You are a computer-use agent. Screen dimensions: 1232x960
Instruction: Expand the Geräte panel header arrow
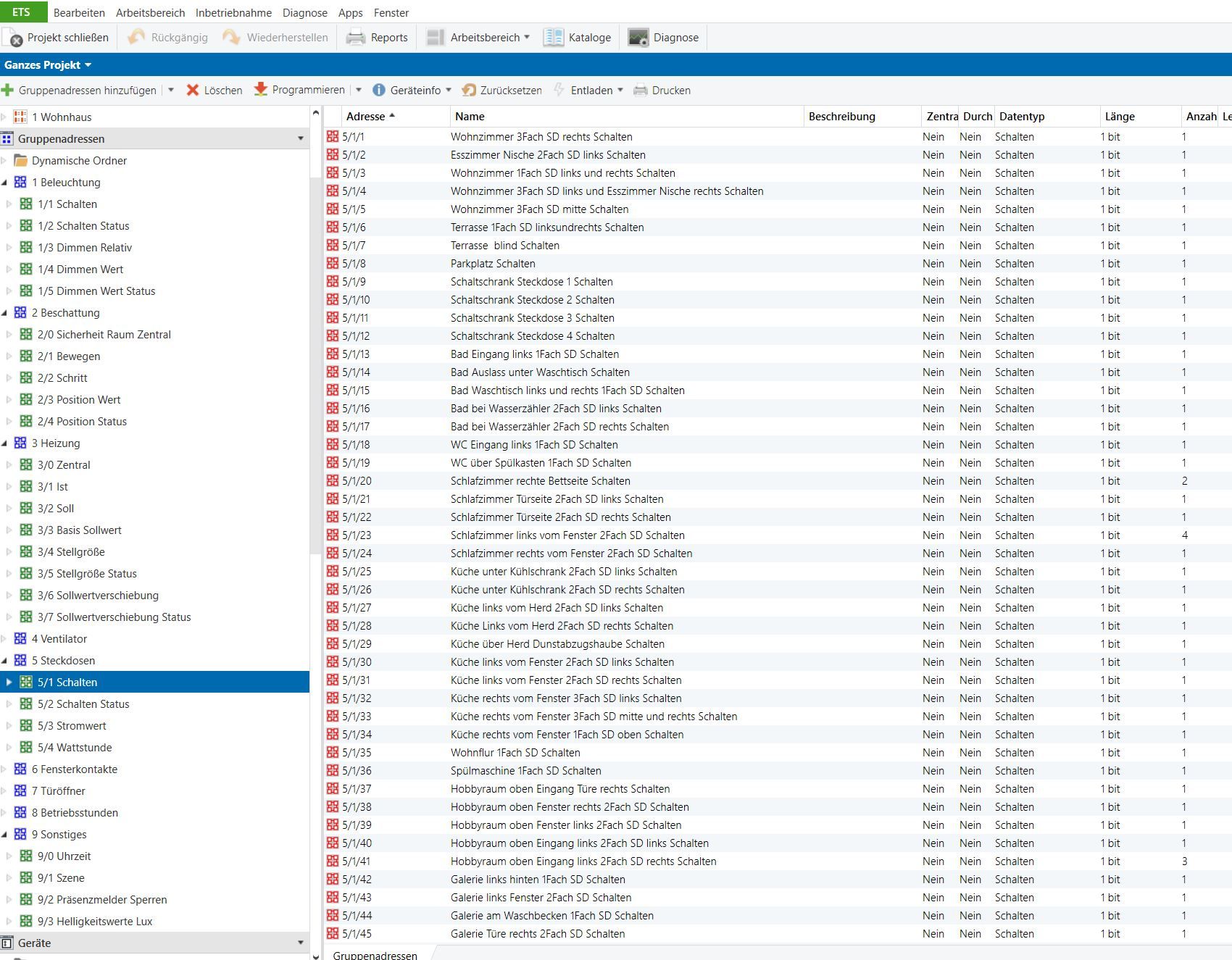[x=301, y=943]
